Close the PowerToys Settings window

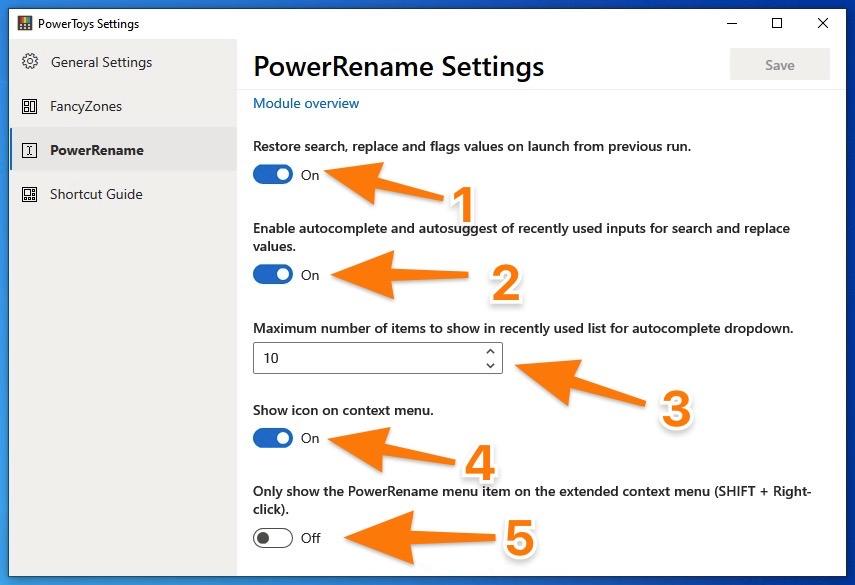(823, 23)
